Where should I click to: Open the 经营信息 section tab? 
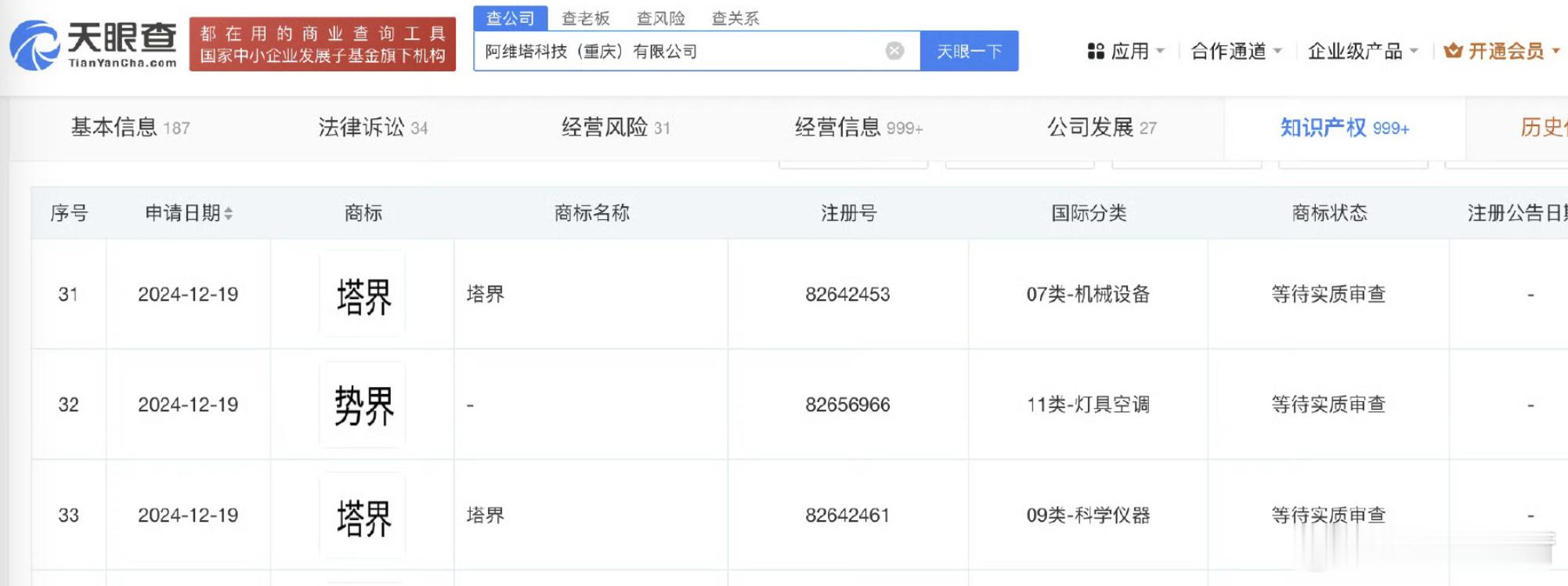point(858,127)
